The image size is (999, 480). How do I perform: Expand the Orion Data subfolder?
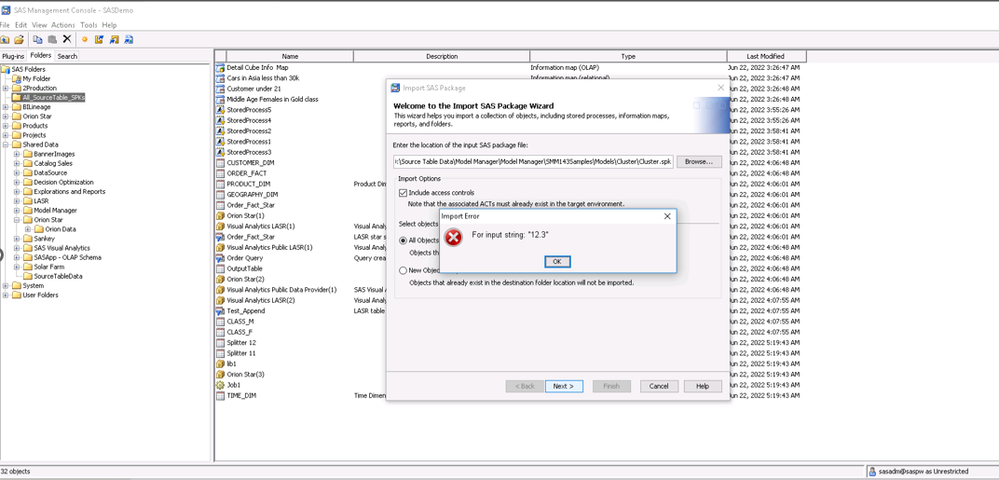click(x=28, y=229)
